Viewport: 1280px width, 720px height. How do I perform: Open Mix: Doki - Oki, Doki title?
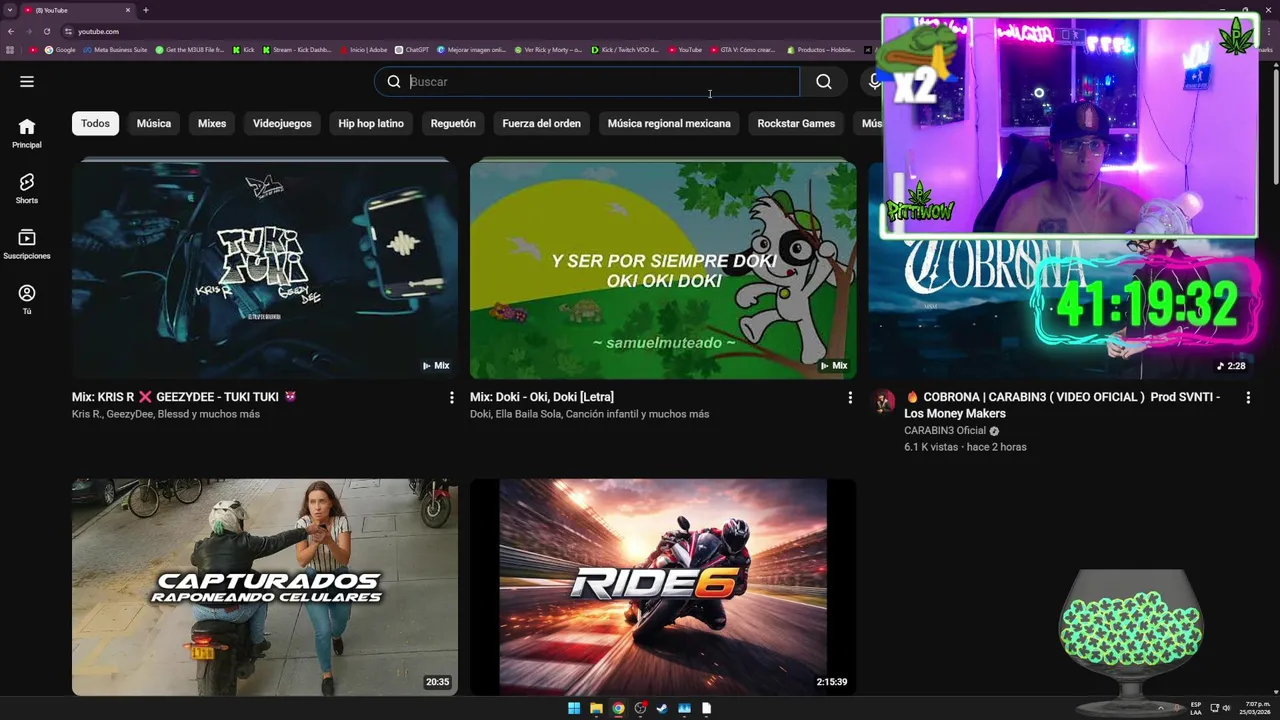click(x=542, y=397)
